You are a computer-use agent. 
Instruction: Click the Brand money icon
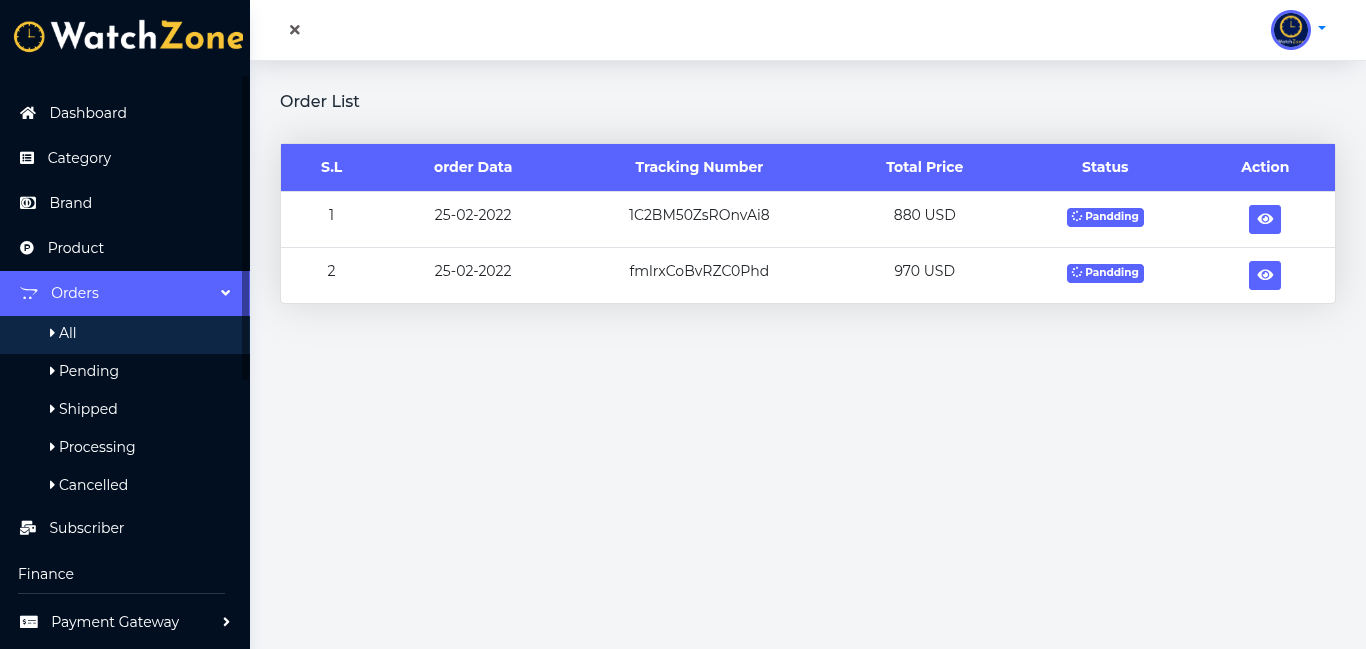tap(28, 203)
